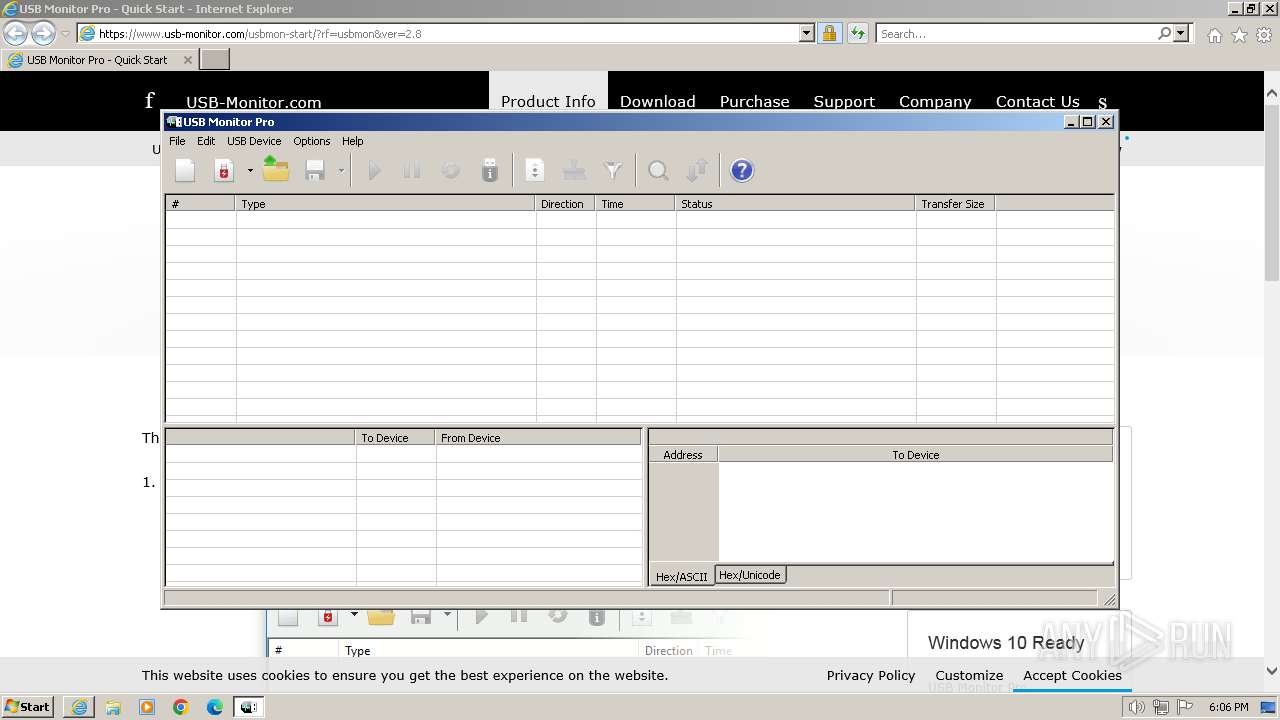Image resolution: width=1280 pixels, height=720 pixels.
Task: Click the Start capture play icon
Action: pos(374,170)
